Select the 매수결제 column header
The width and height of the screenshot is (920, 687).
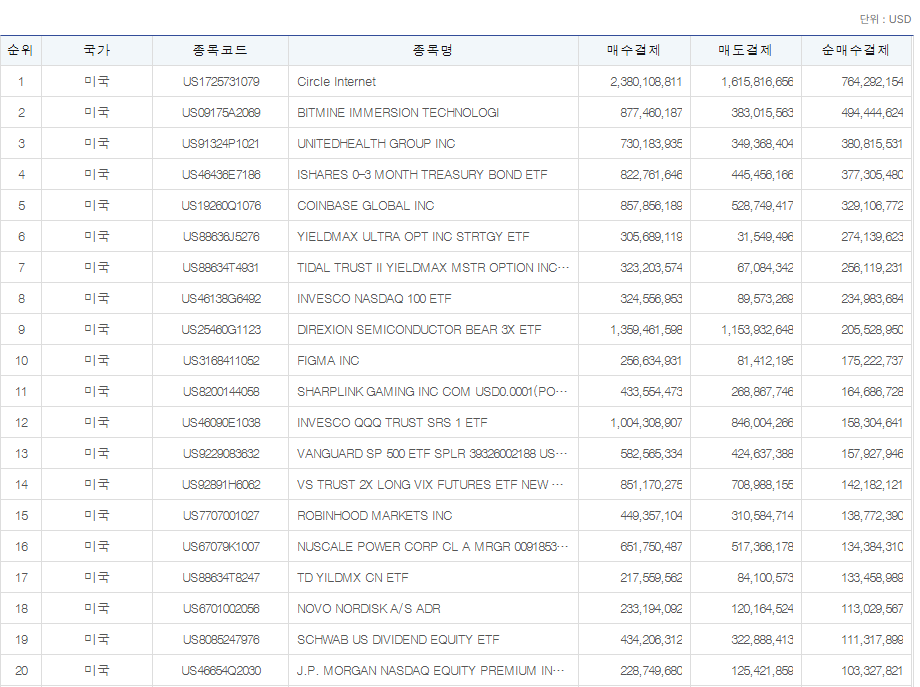click(x=634, y=50)
